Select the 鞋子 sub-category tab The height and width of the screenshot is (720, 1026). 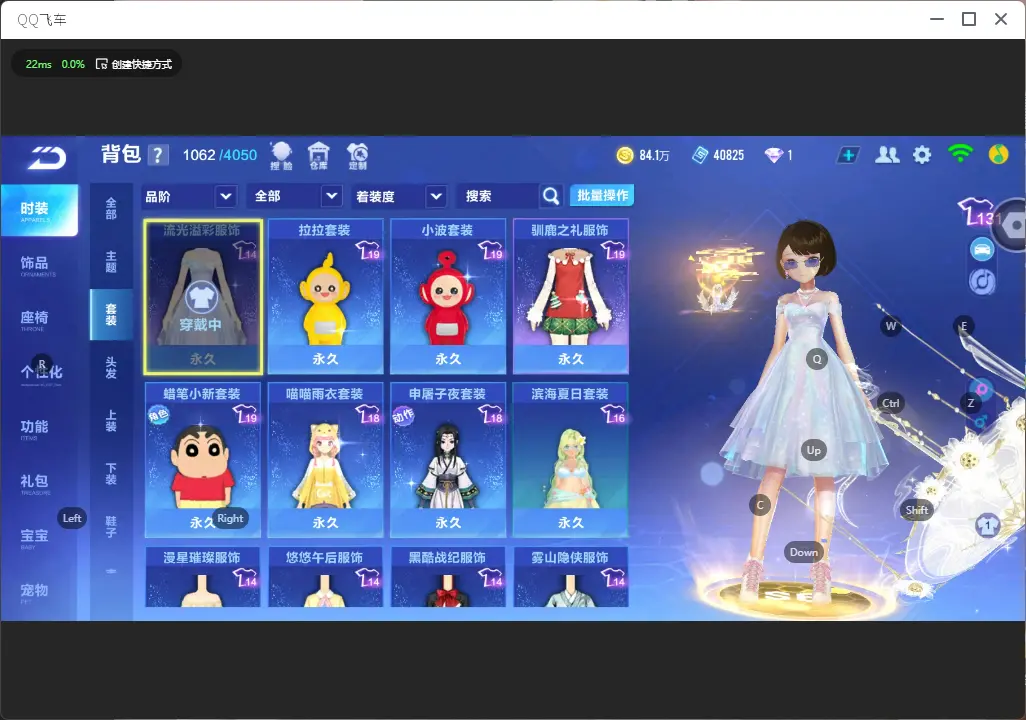coord(111,526)
